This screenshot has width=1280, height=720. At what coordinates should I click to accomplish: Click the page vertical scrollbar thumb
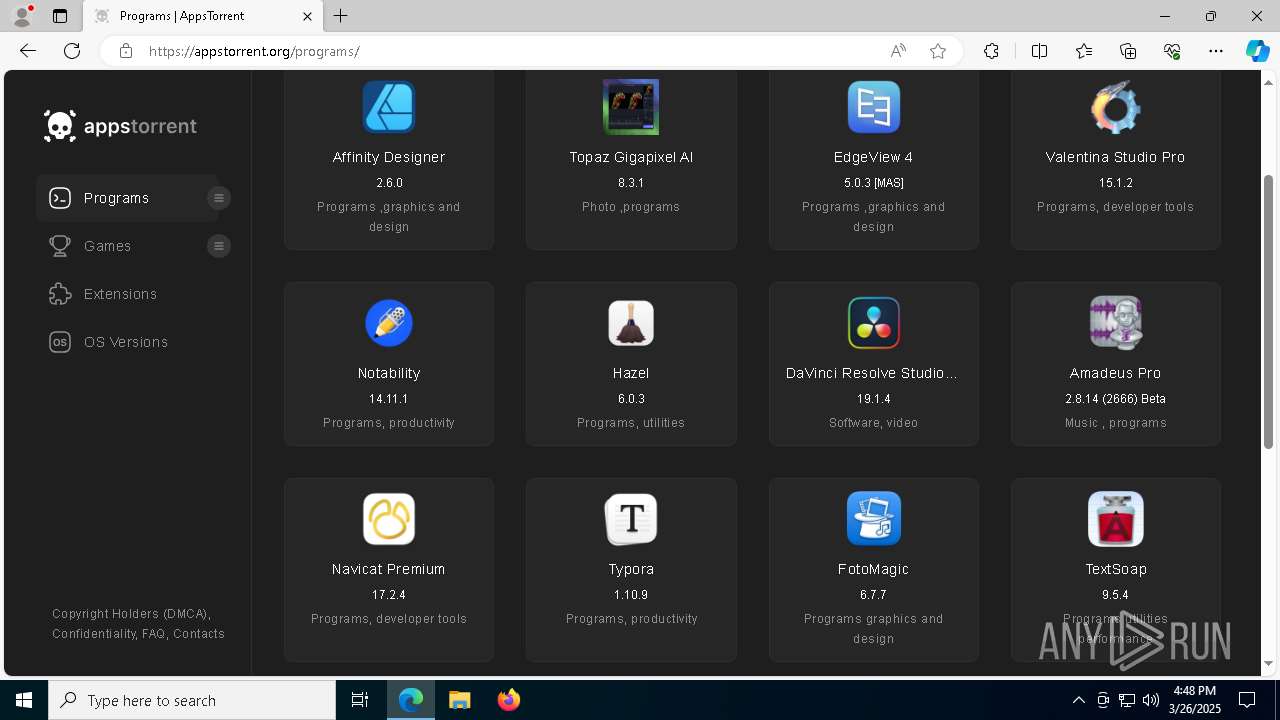[x=1269, y=312]
